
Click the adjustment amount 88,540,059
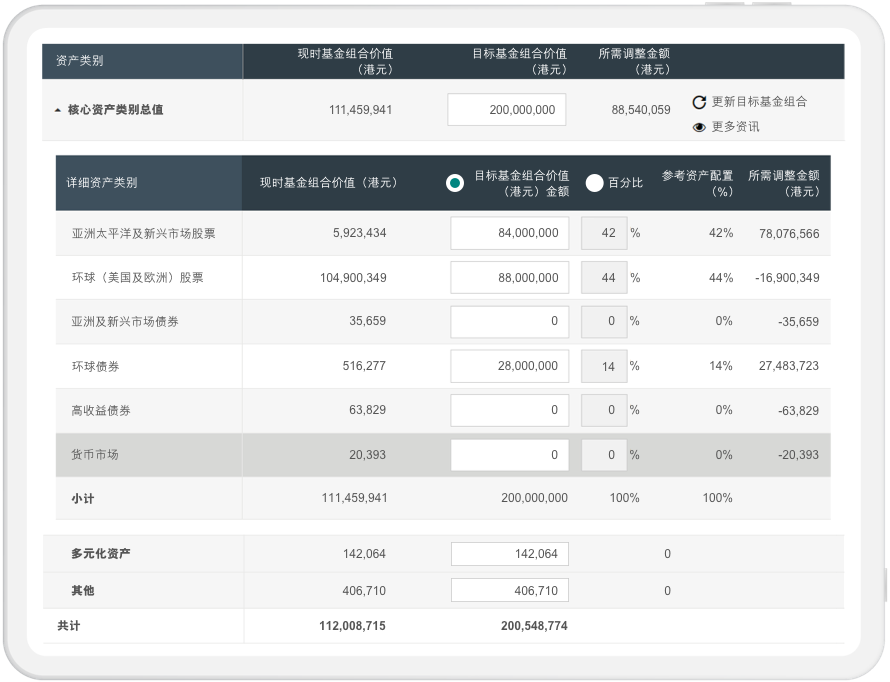(x=641, y=110)
